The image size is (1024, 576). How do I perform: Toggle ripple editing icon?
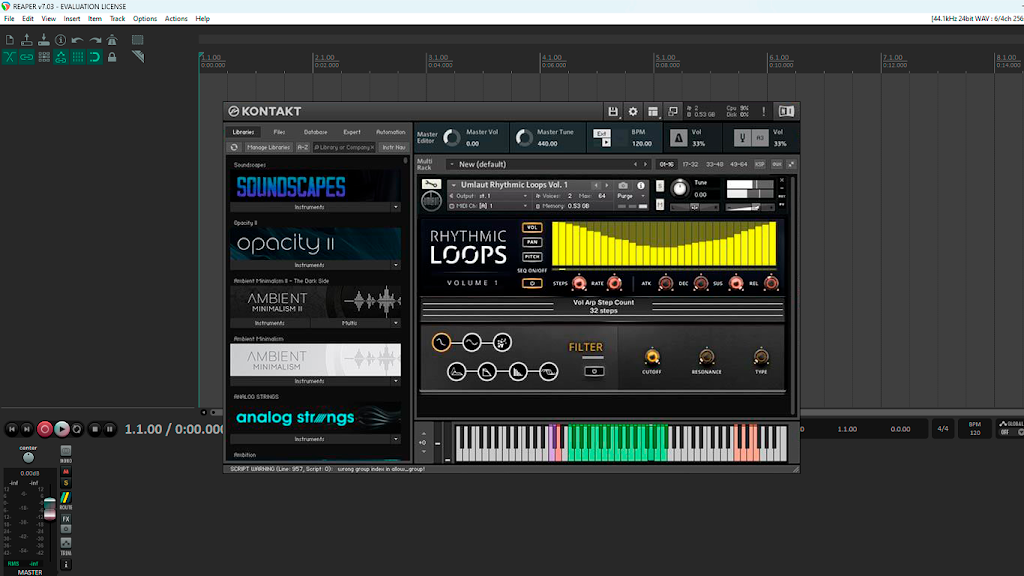pyautogui.click(x=44, y=57)
